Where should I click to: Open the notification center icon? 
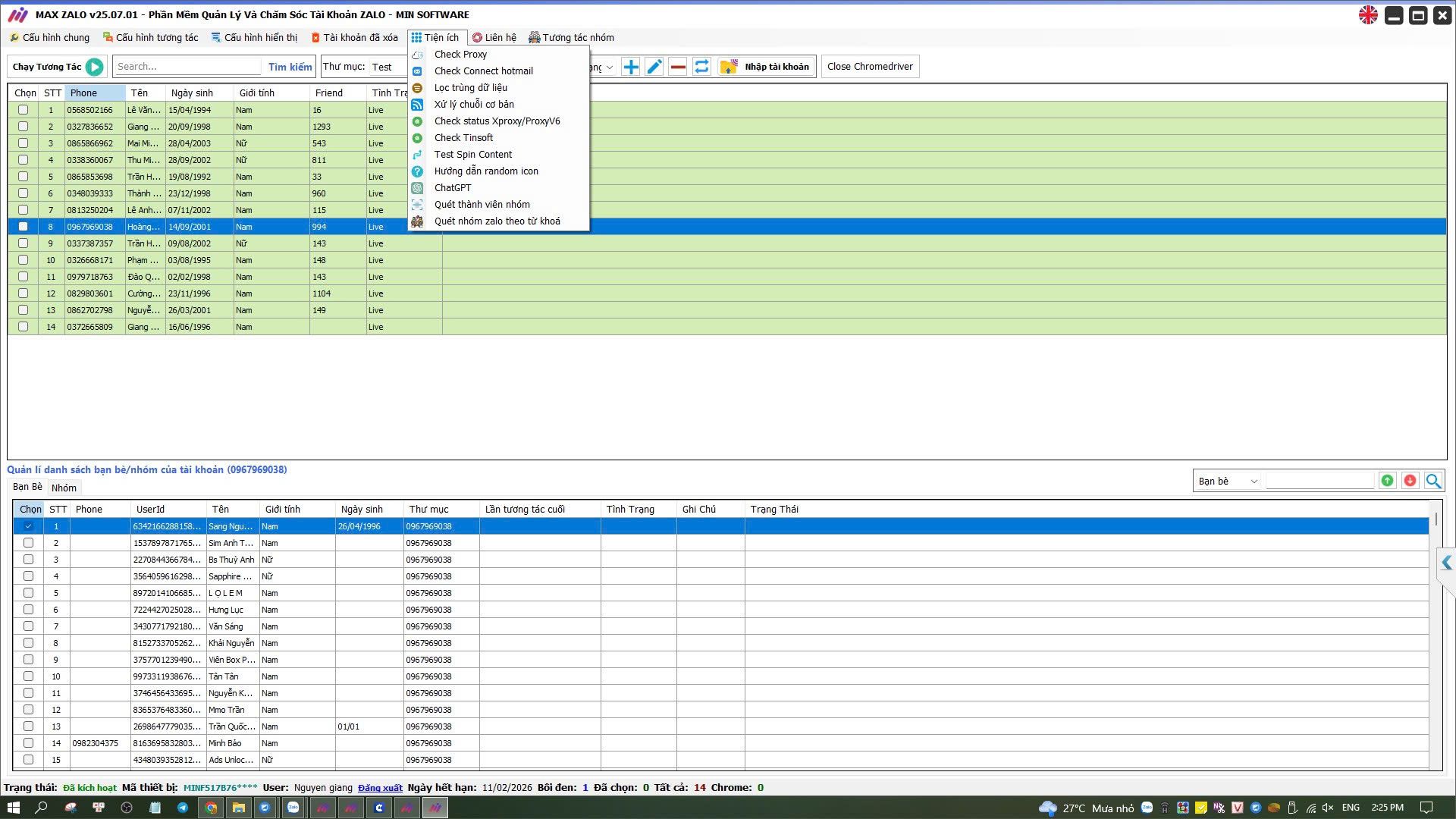point(1426,808)
